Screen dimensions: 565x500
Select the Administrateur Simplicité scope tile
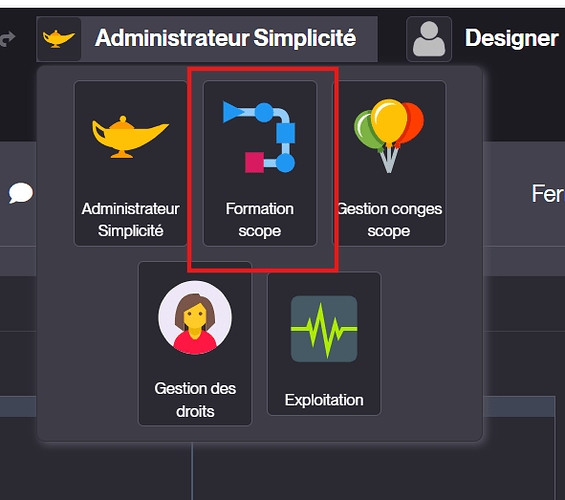click(x=130, y=163)
